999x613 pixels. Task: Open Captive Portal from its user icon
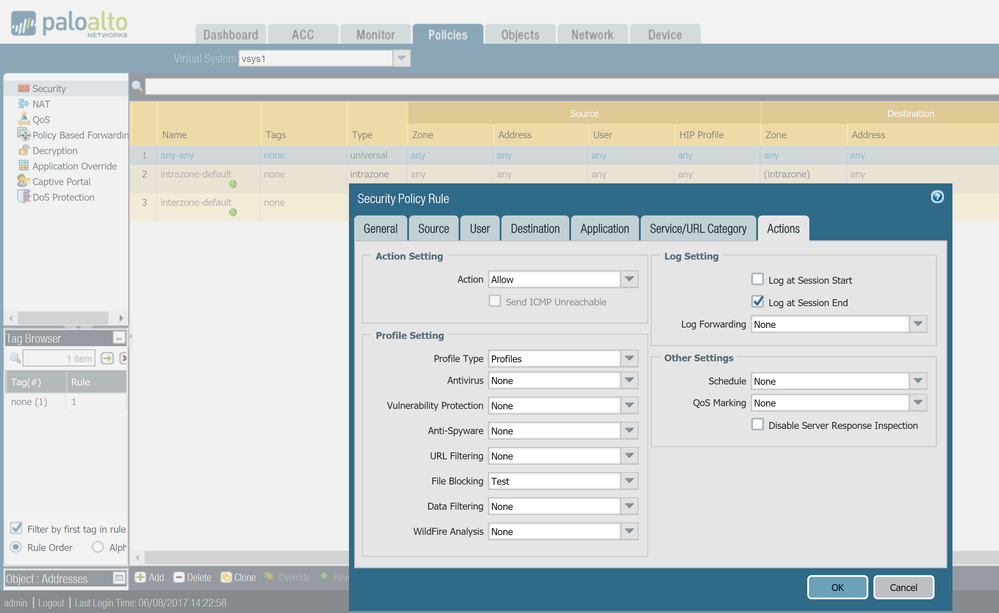pos(23,181)
